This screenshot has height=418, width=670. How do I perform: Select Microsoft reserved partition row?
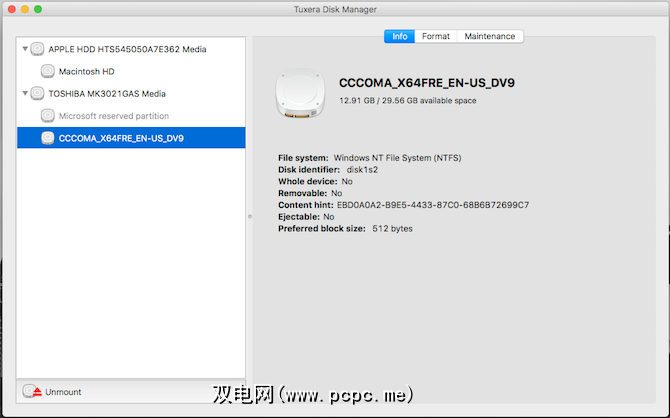(x=131, y=116)
